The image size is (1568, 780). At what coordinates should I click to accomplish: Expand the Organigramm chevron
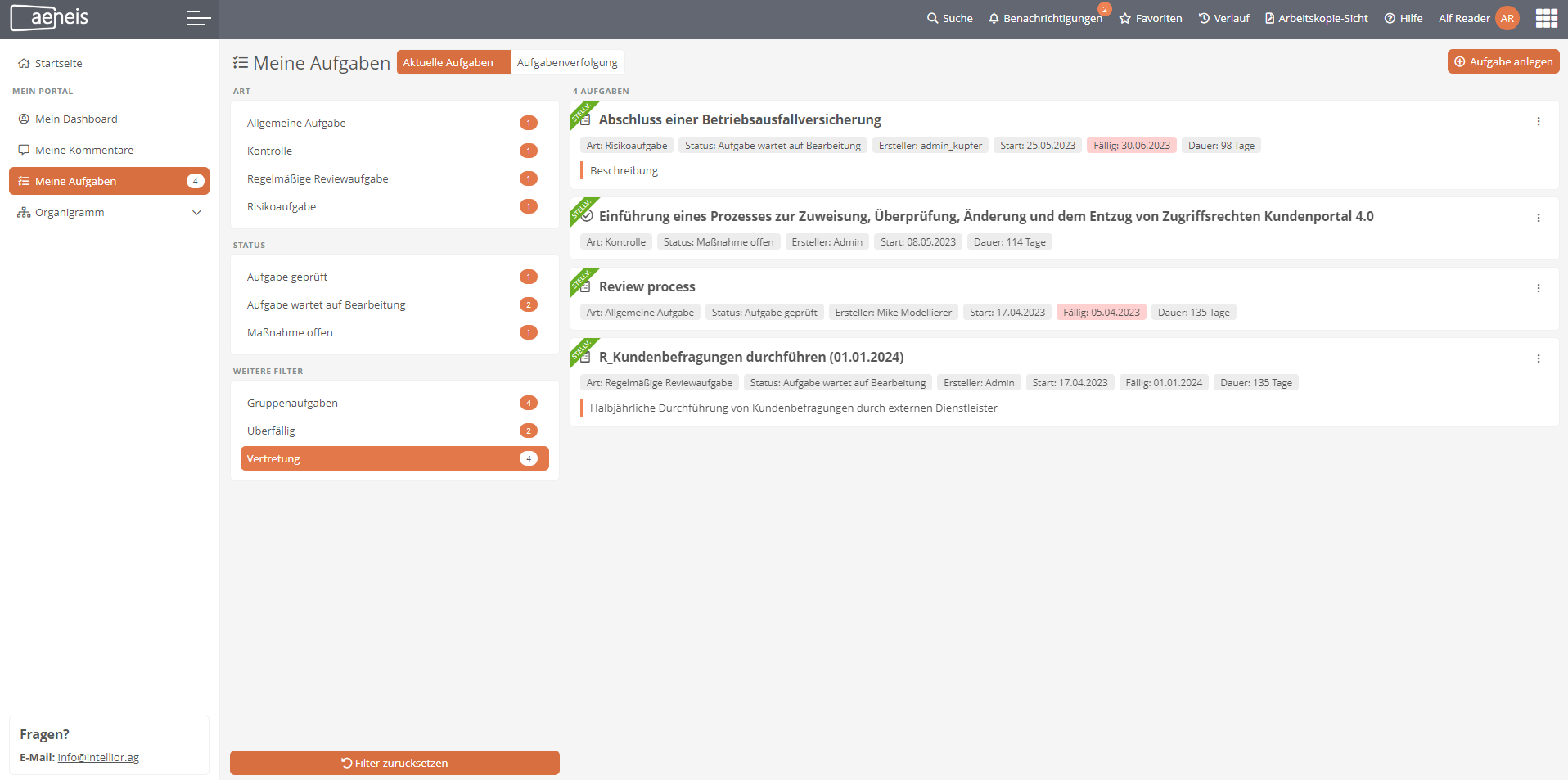196,212
